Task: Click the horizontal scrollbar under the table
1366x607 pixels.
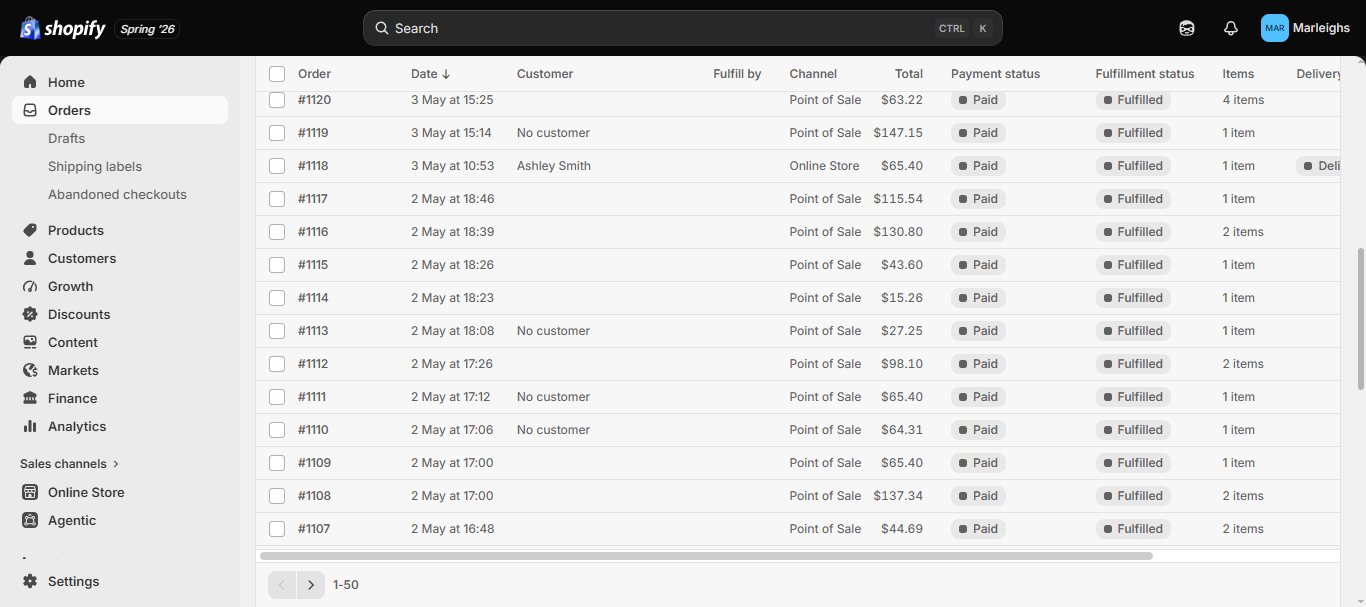Action: 706,555
